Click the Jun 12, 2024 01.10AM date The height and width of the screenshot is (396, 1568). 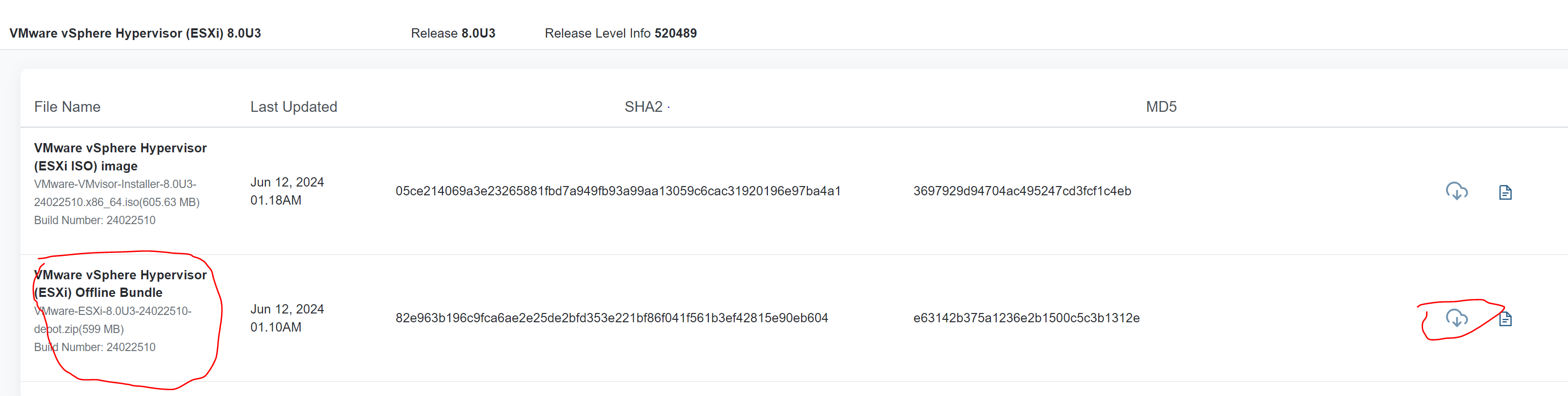click(x=287, y=317)
